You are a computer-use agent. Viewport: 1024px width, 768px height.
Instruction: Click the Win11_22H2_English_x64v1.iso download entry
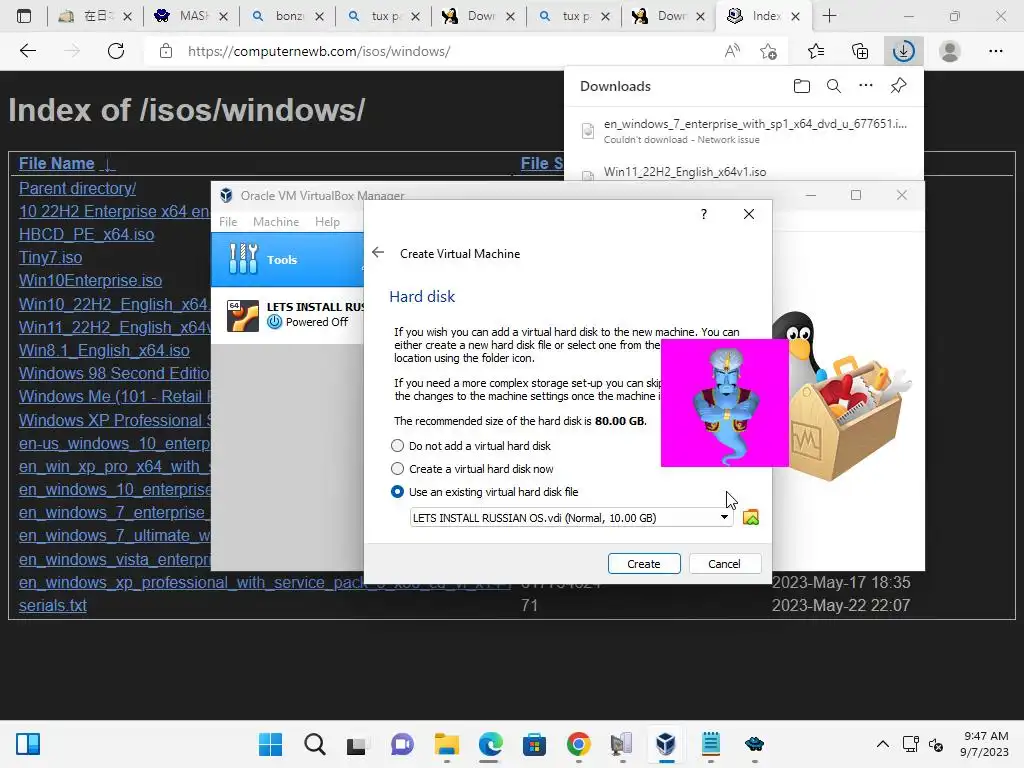[743, 172]
